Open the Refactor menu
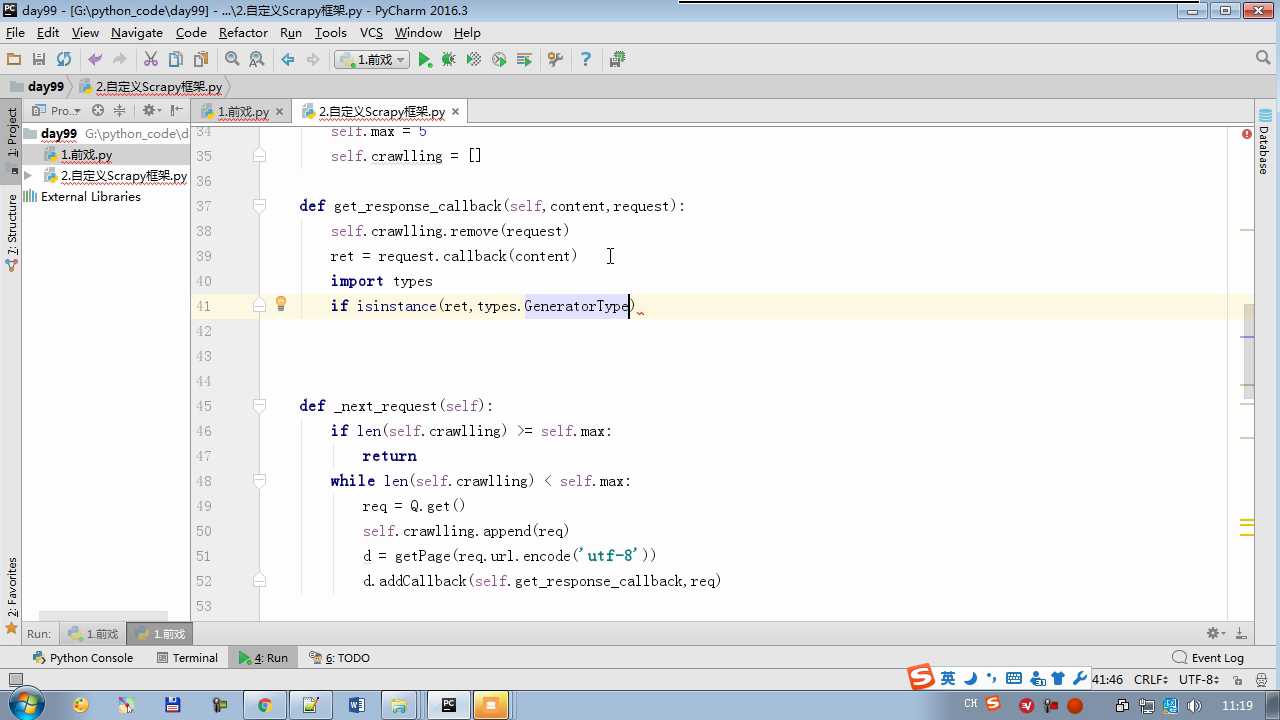This screenshot has height=720, width=1280. tap(243, 33)
